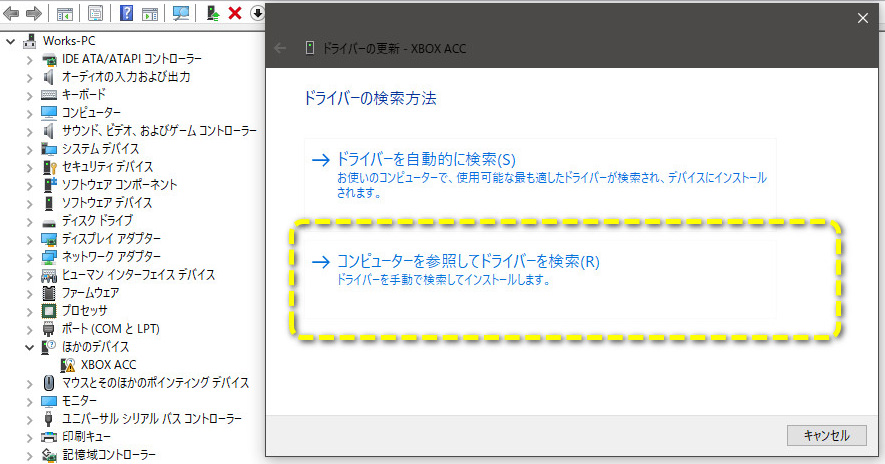The height and width of the screenshot is (464, 885).
Task: Click the printer icon beside 印刷キュー
Action: point(49,437)
